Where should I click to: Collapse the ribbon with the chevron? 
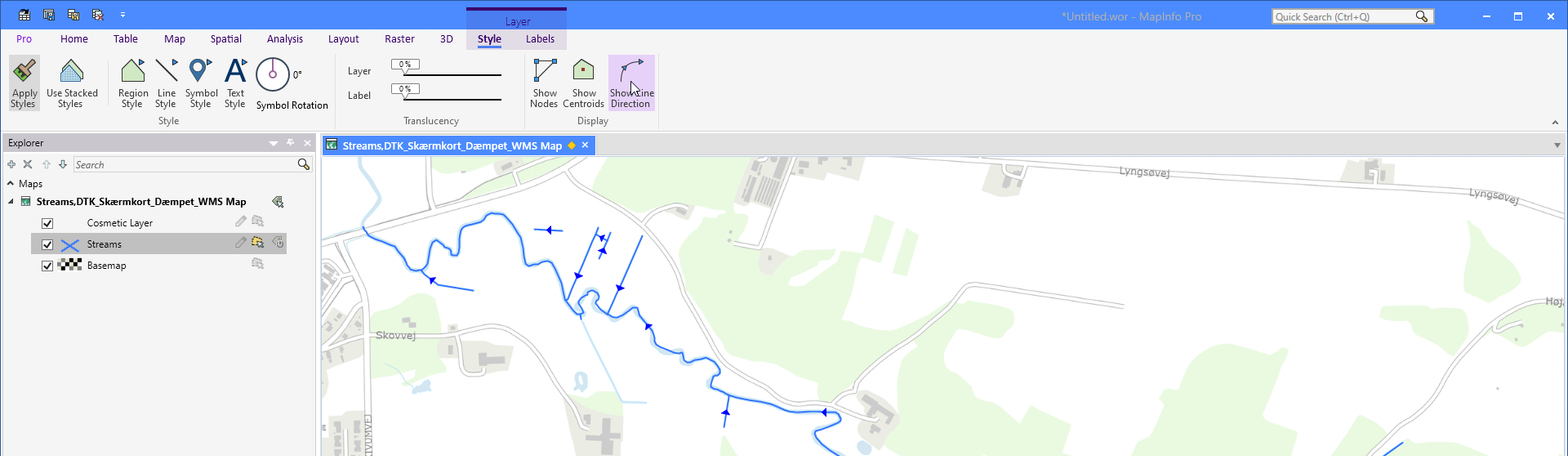tap(1555, 123)
